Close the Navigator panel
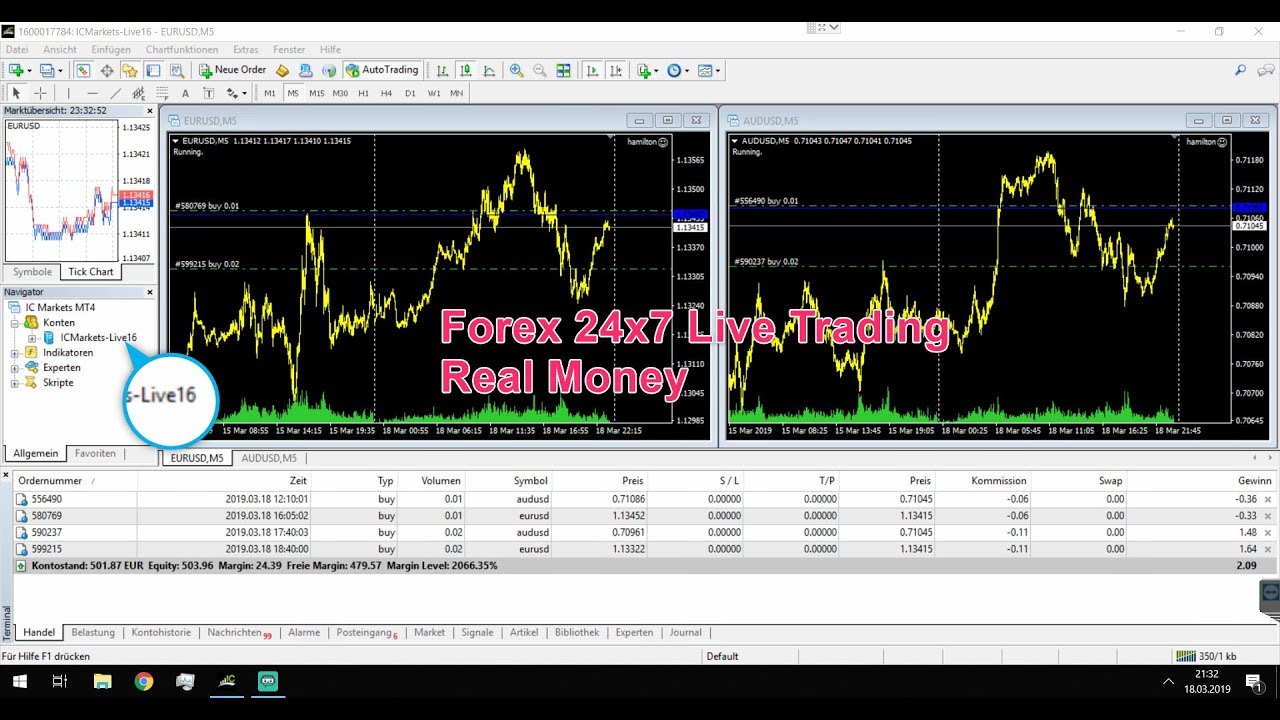The image size is (1280, 720). (x=150, y=292)
